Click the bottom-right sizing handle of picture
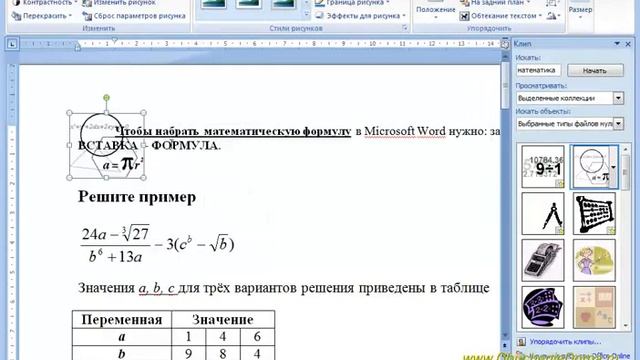Viewport: 640px width, 360px height. pyautogui.click(x=143, y=178)
